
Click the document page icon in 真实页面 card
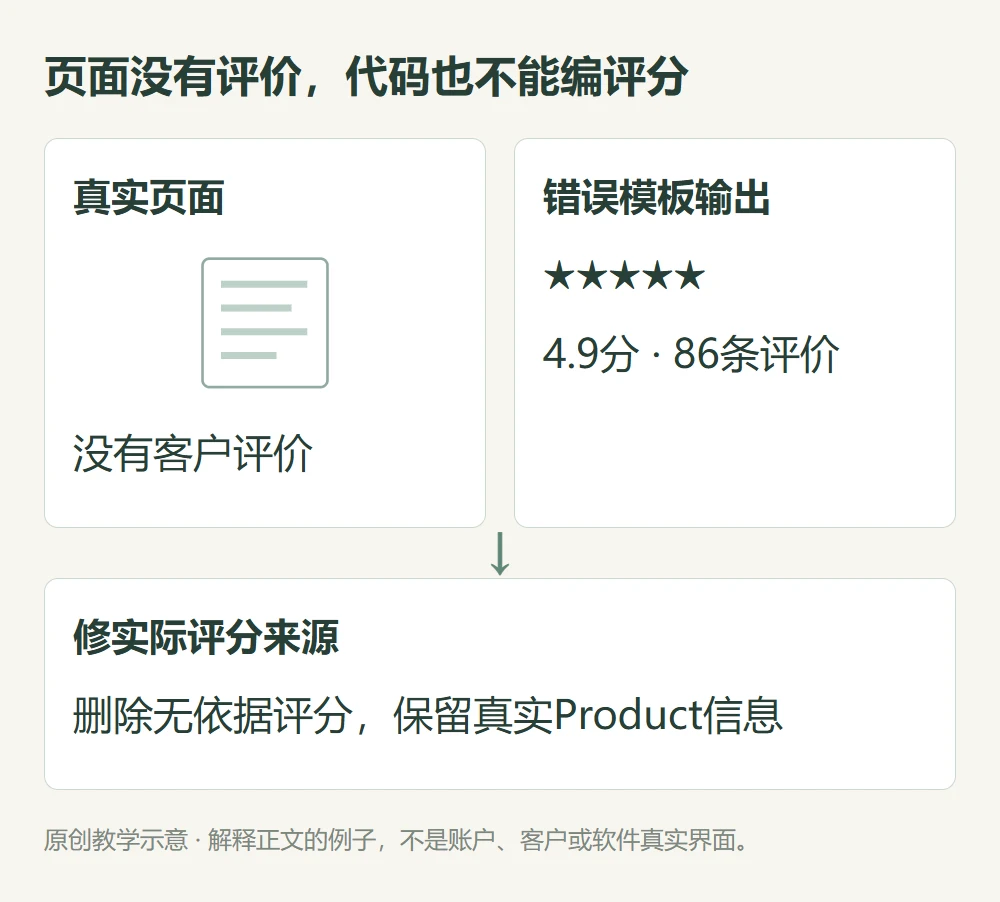265,323
